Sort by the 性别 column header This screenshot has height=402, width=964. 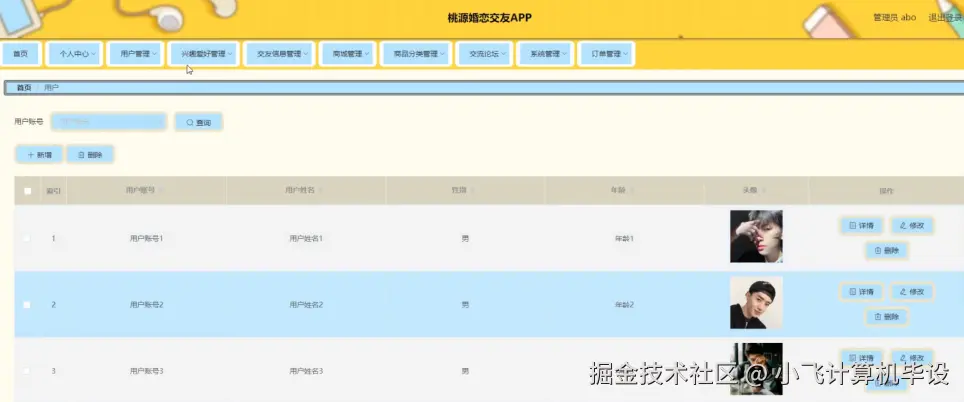pyautogui.click(x=465, y=191)
